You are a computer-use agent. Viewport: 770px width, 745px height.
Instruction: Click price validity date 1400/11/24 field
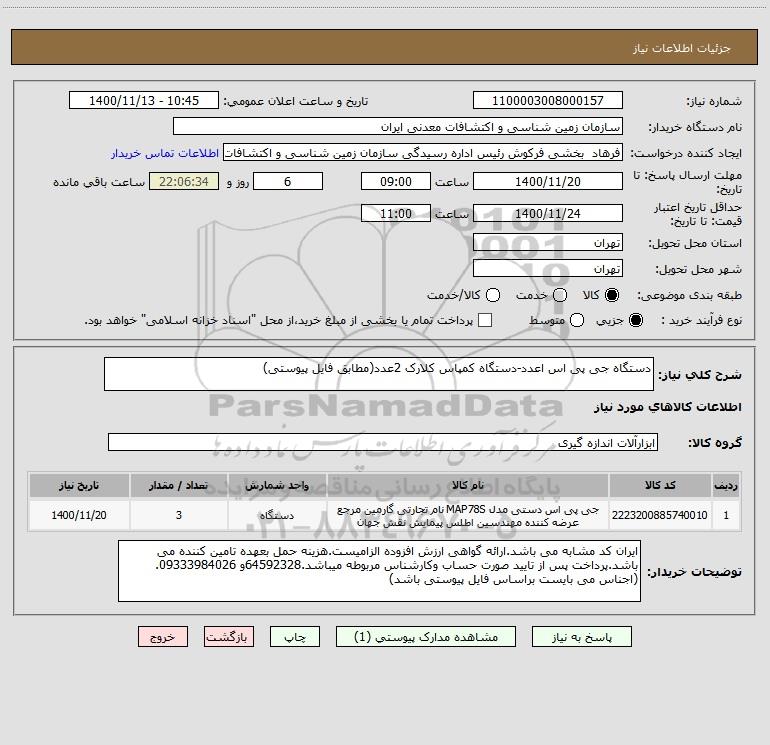[548, 213]
